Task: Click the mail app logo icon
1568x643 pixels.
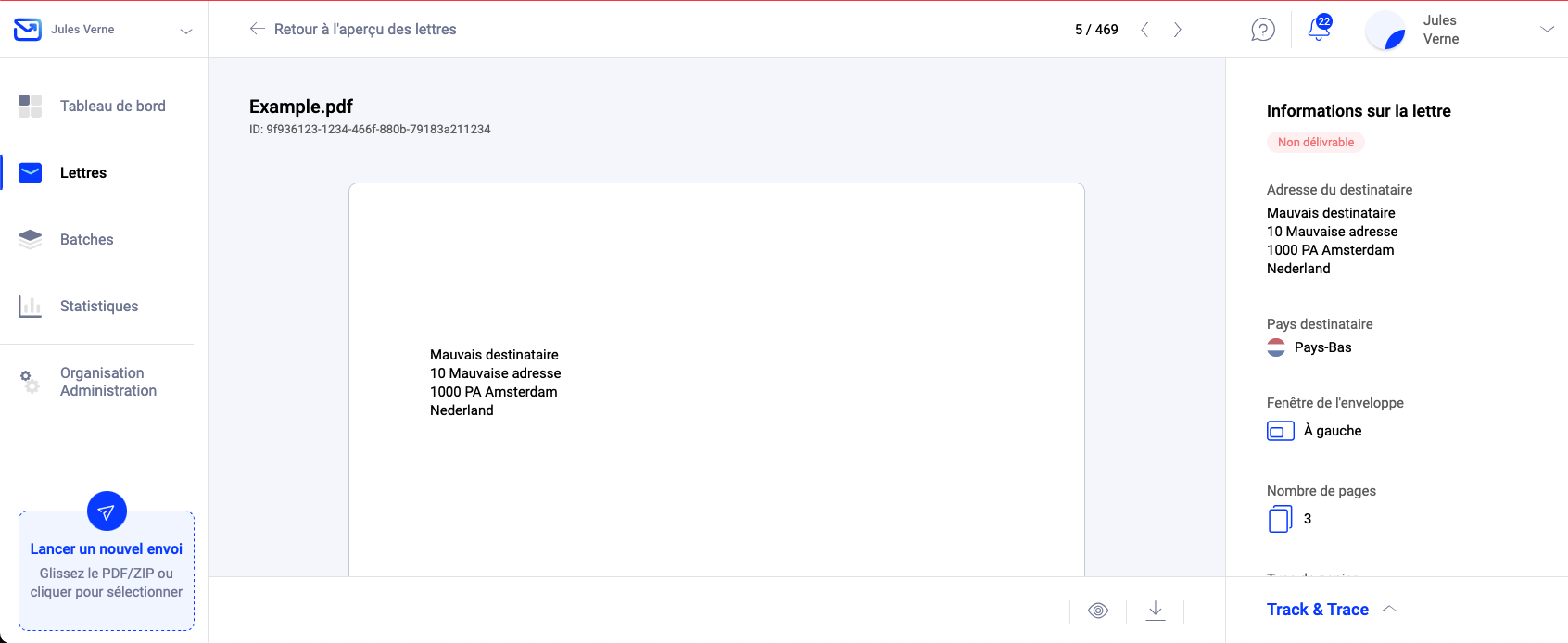Action: point(28,30)
